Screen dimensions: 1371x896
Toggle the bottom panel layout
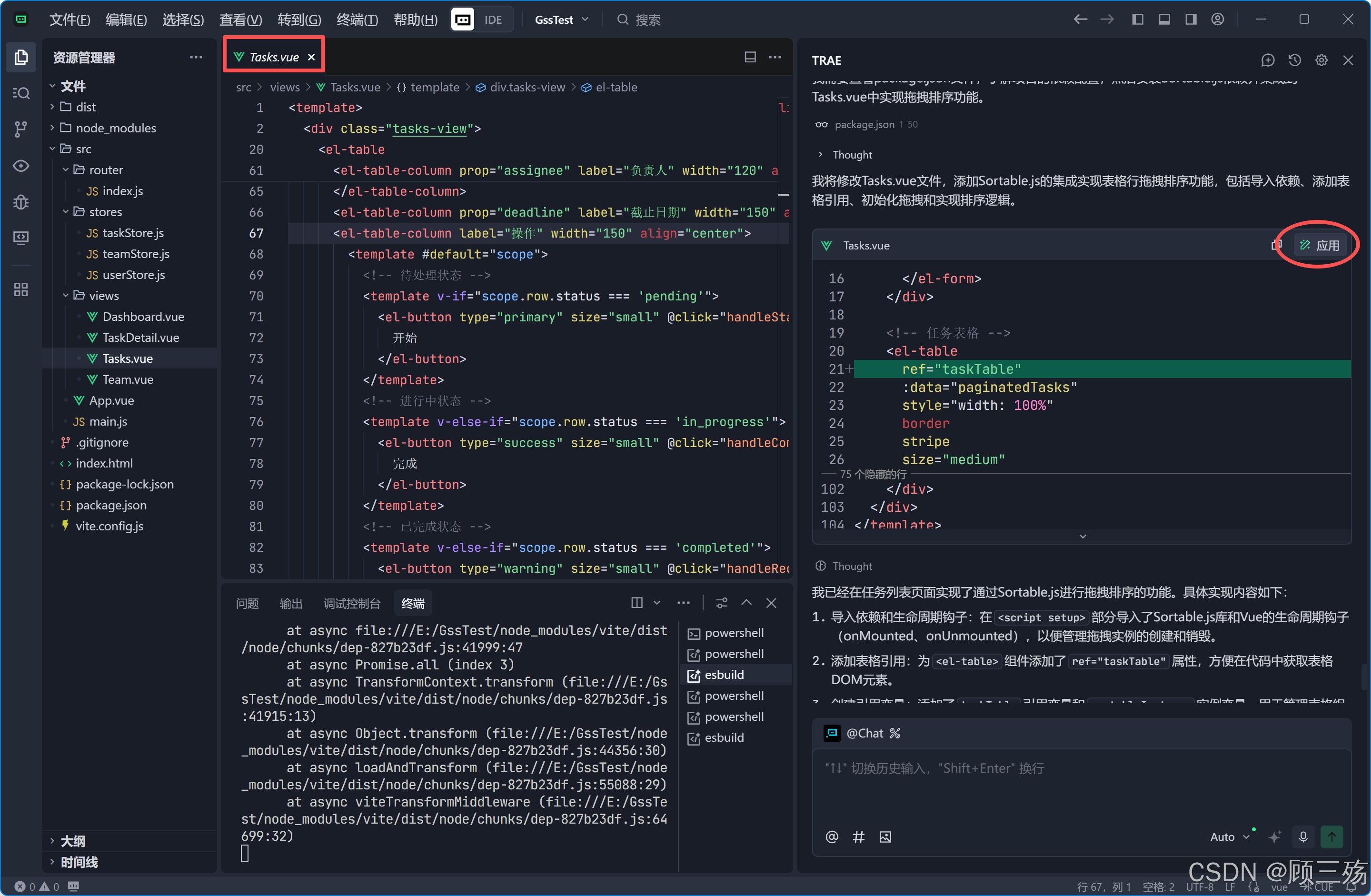tap(1163, 20)
